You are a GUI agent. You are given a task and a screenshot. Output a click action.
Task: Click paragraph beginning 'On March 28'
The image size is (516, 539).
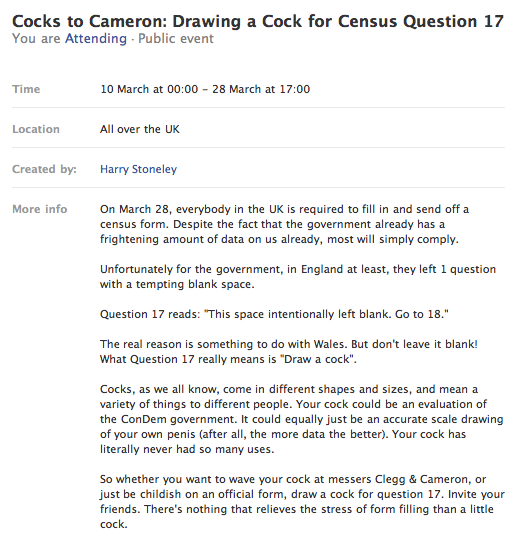(284, 224)
